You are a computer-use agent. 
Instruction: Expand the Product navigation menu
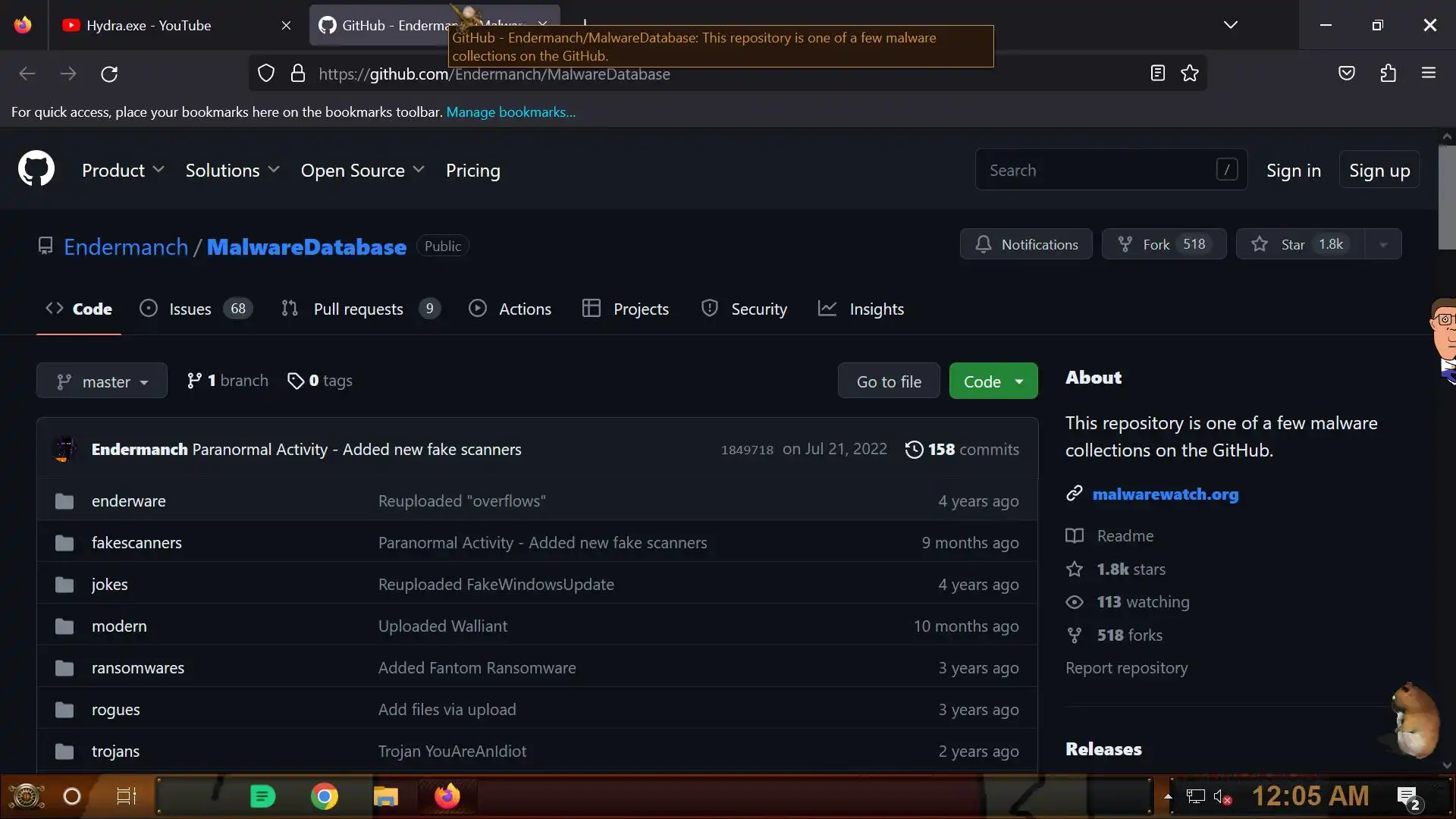(x=123, y=170)
